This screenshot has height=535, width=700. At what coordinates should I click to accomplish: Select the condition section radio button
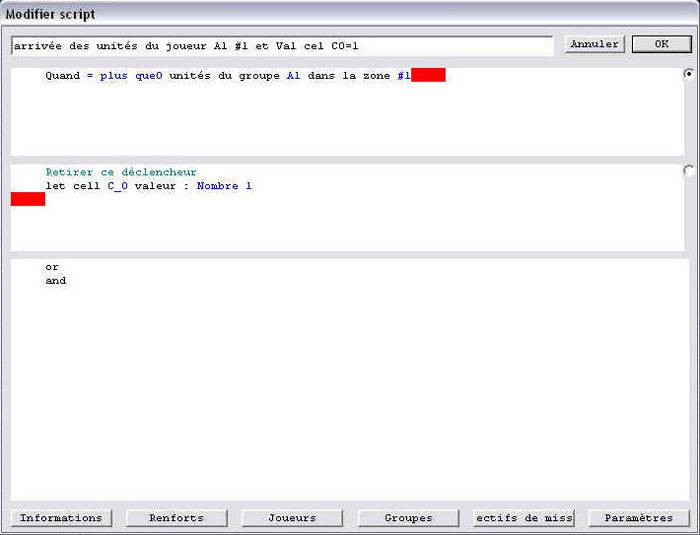[688, 74]
